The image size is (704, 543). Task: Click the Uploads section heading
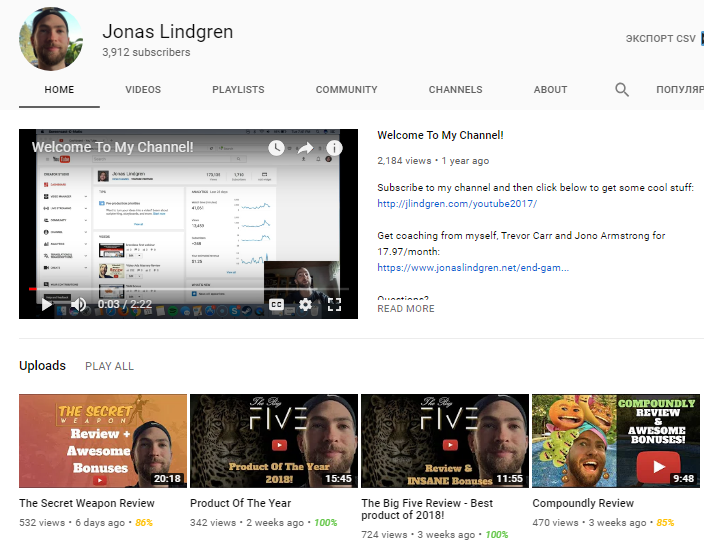[42, 366]
